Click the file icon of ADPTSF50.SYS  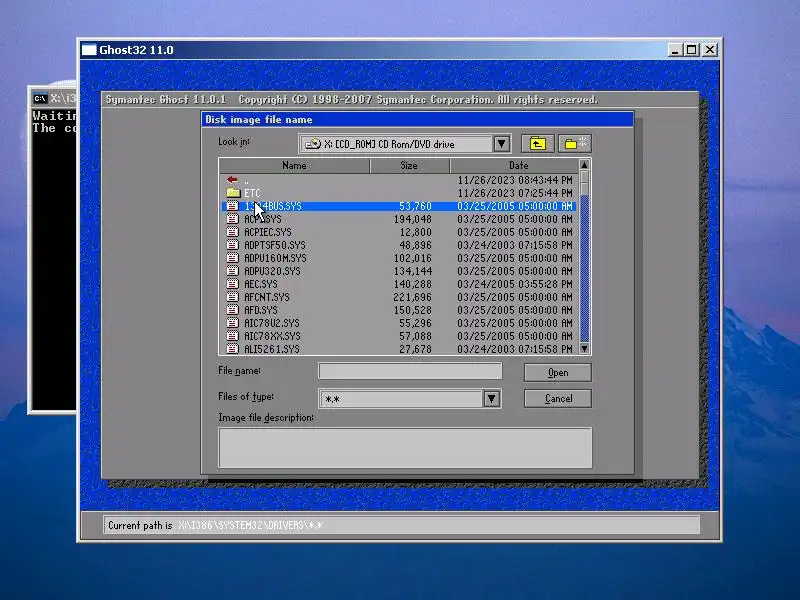pyautogui.click(x=233, y=245)
